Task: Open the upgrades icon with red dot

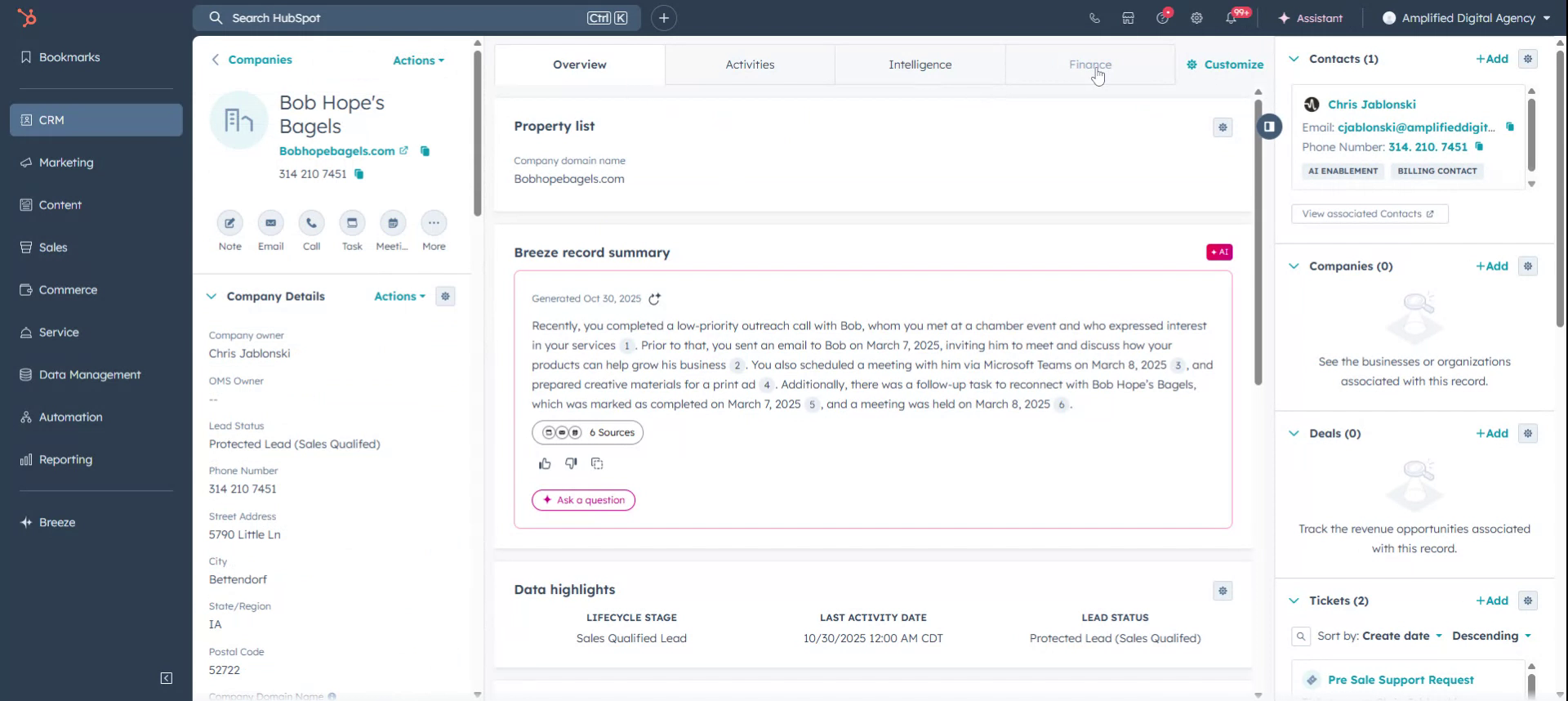Action: pos(1163,17)
